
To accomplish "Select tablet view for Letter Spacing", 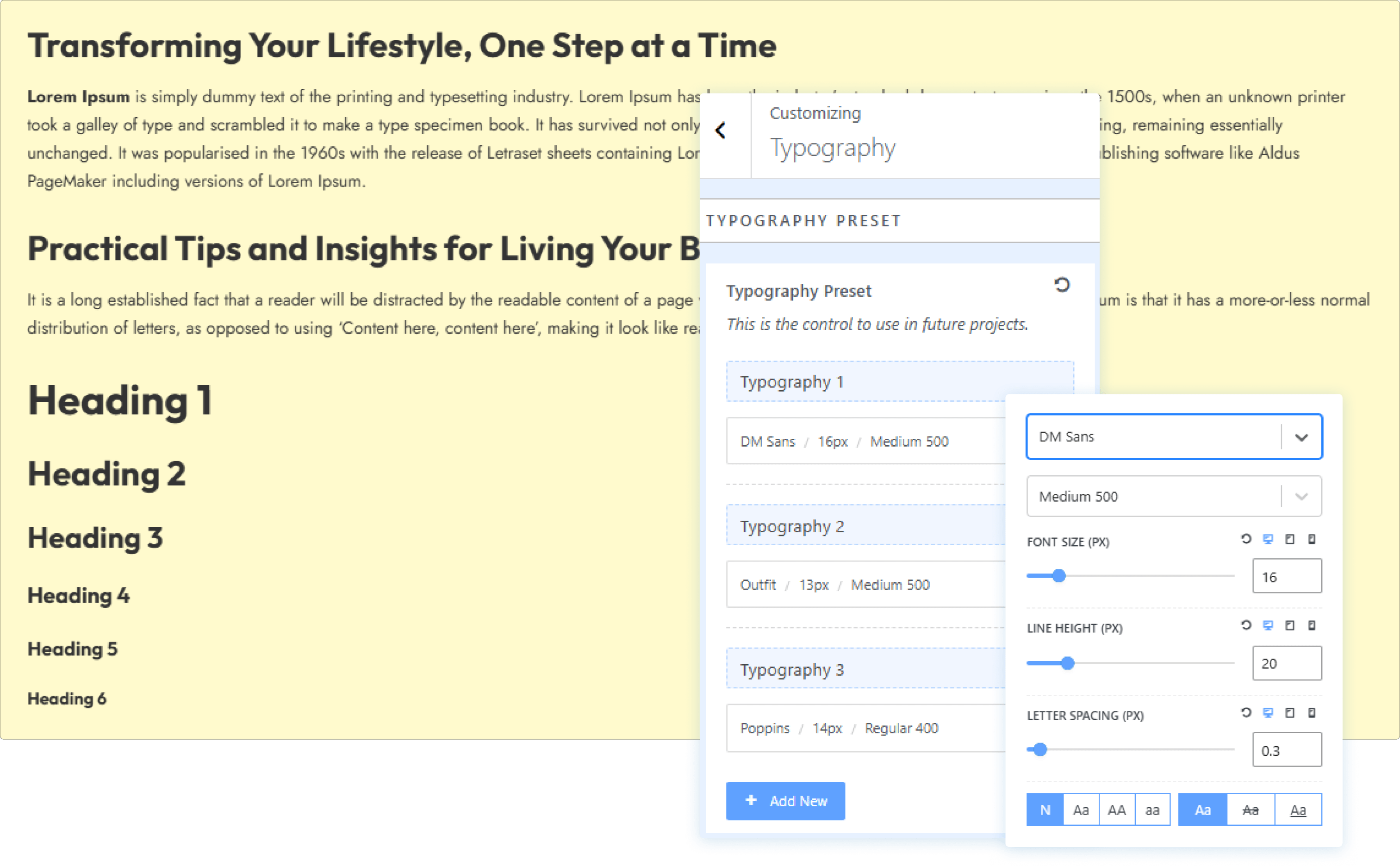I will coord(1289,712).
